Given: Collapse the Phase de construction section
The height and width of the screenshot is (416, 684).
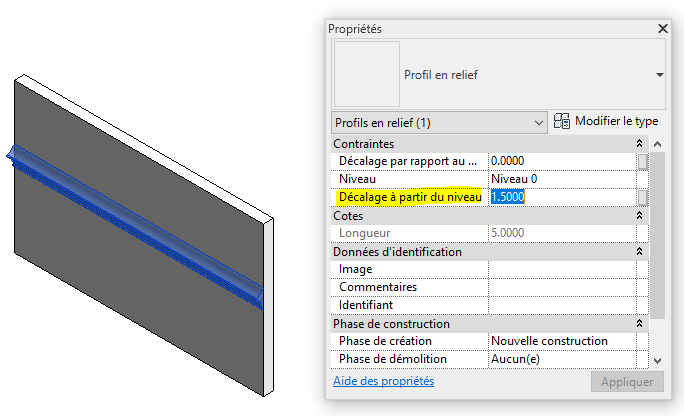Looking at the screenshot, I should tap(639, 324).
